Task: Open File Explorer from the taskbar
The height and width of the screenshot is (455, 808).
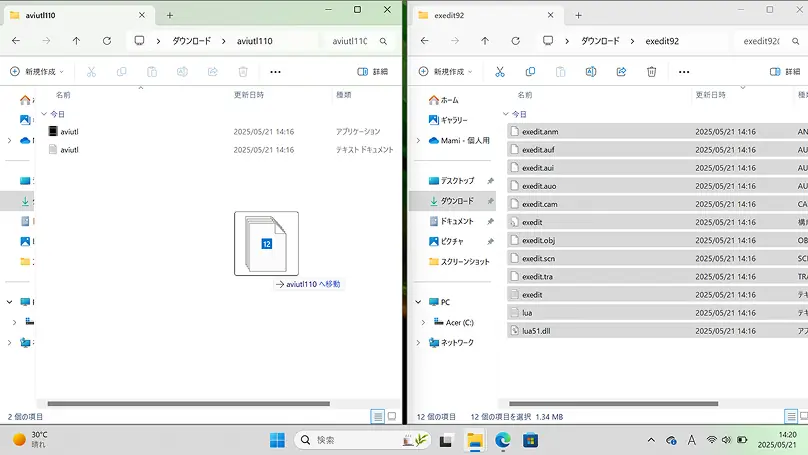Action: pyautogui.click(x=475, y=440)
